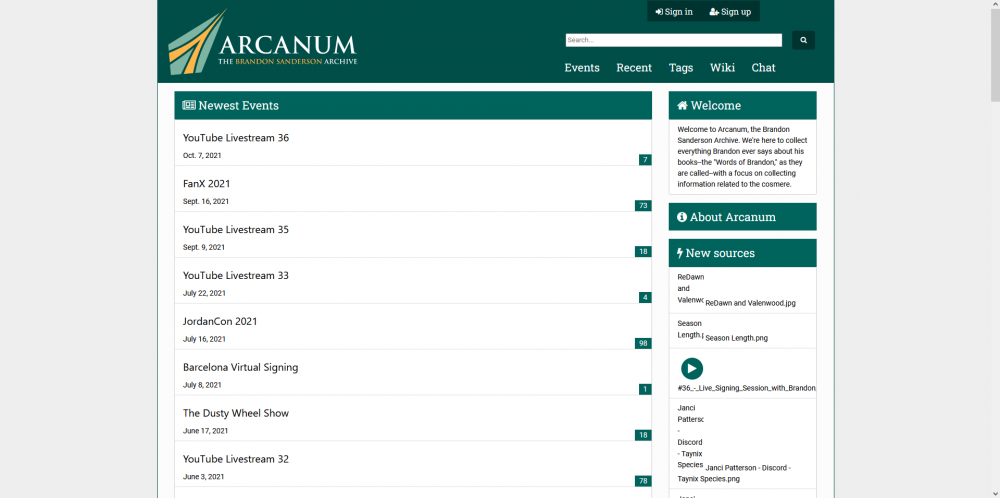Image resolution: width=1000 pixels, height=498 pixels.
Task: Focus the Search input field
Action: 673,40
